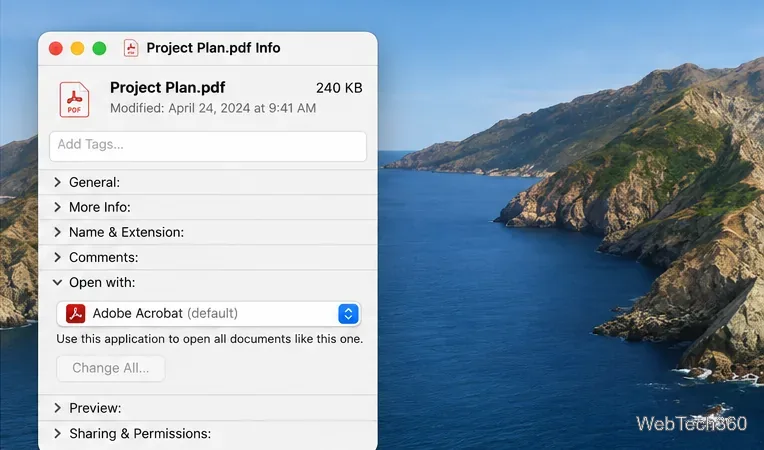Click the large PDF file icon thumbnail
Image resolution: width=764 pixels, height=450 pixels.
coord(74,99)
